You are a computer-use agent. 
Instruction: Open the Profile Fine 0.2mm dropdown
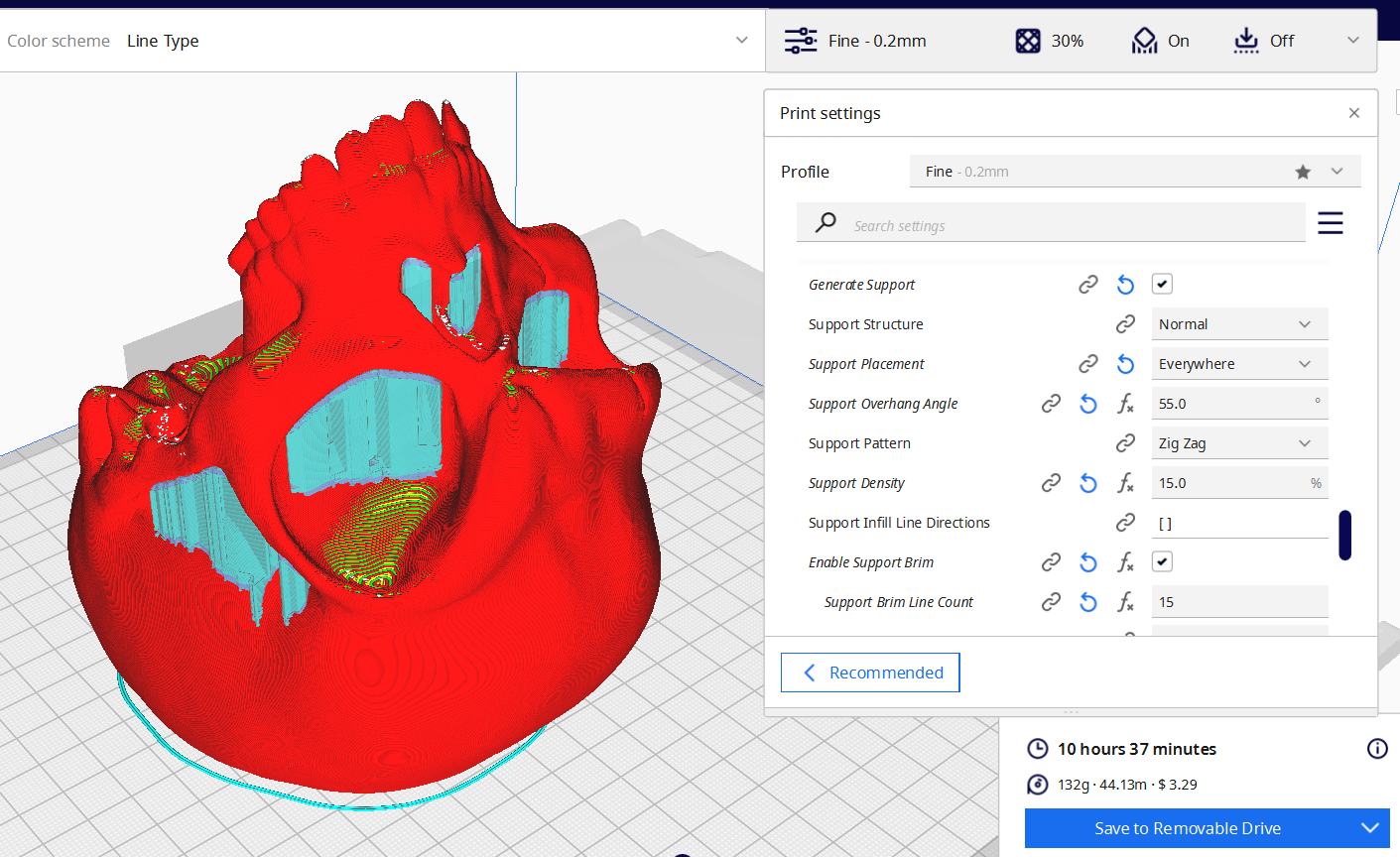[x=1135, y=172]
